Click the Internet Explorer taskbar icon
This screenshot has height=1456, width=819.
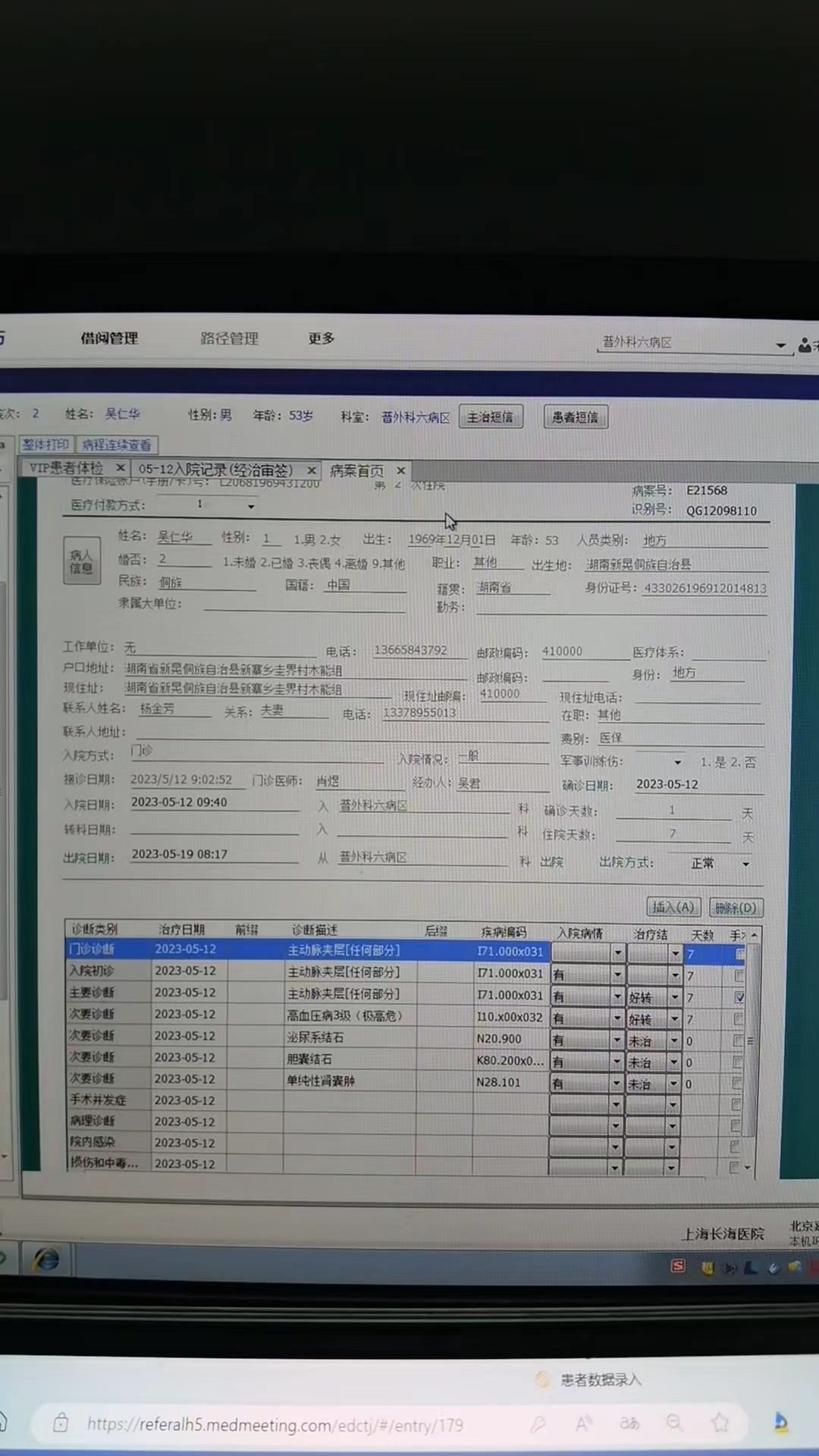tap(46, 1260)
